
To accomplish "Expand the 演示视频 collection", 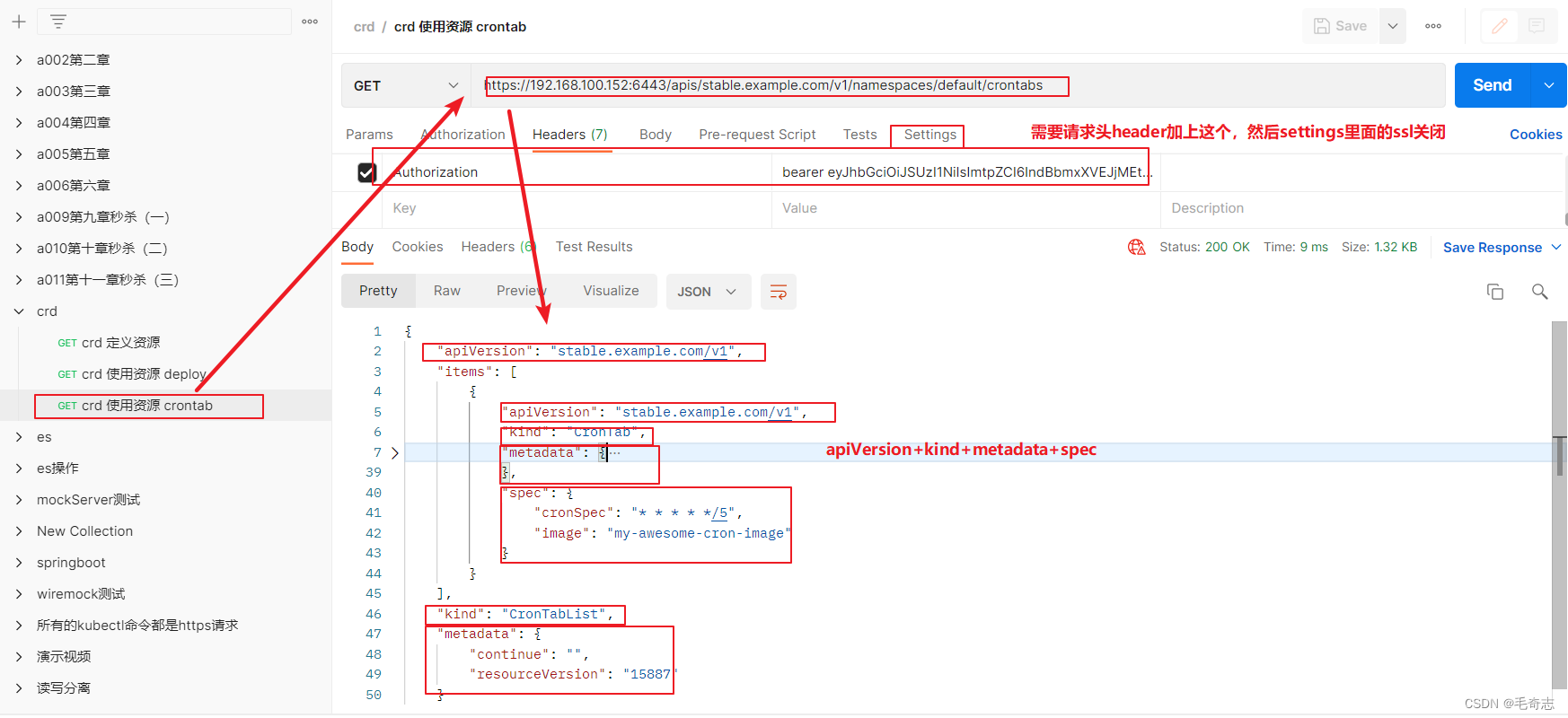I will (19, 657).
